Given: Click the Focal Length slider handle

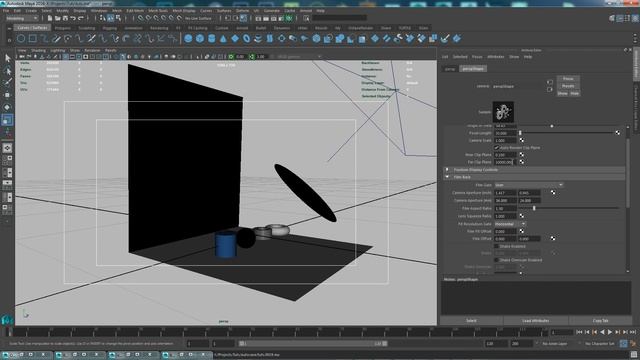Looking at the screenshot, I should pyautogui.click(x=520, y=133).
